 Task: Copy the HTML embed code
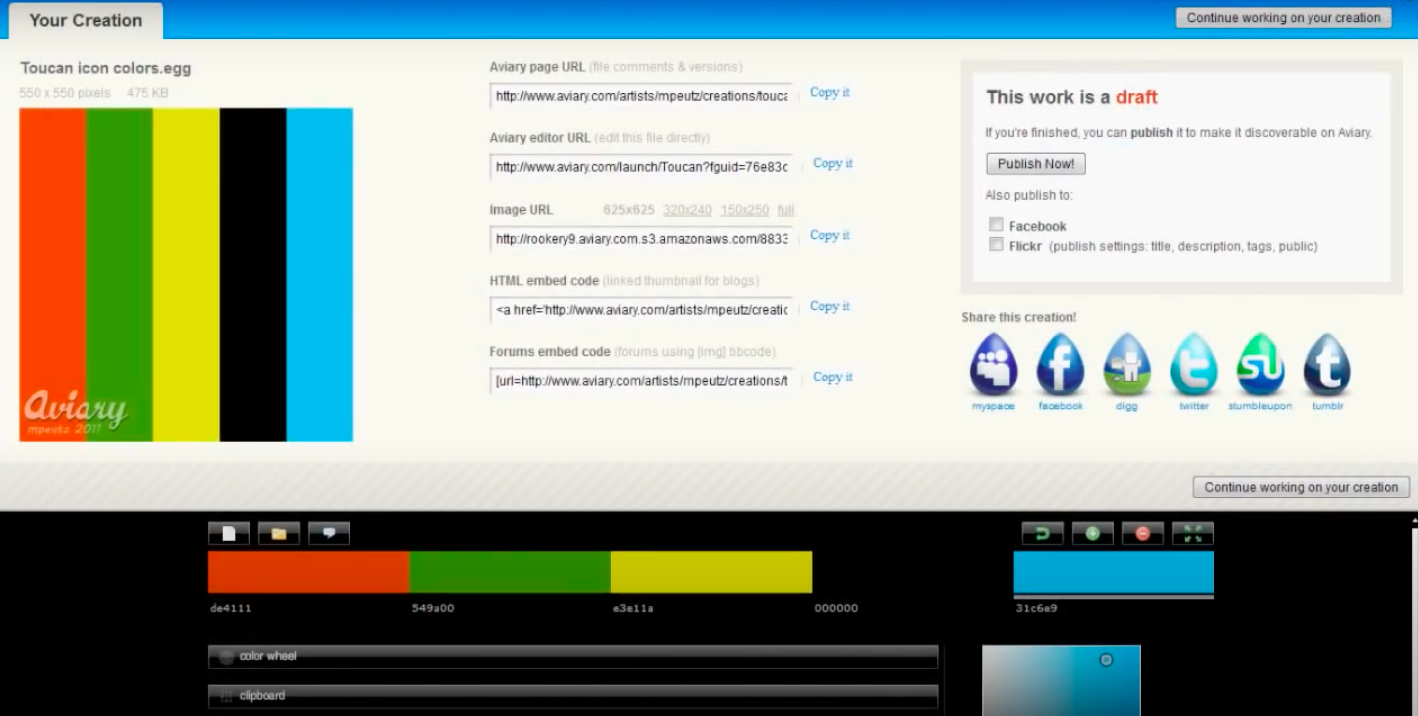coord(830,306)
